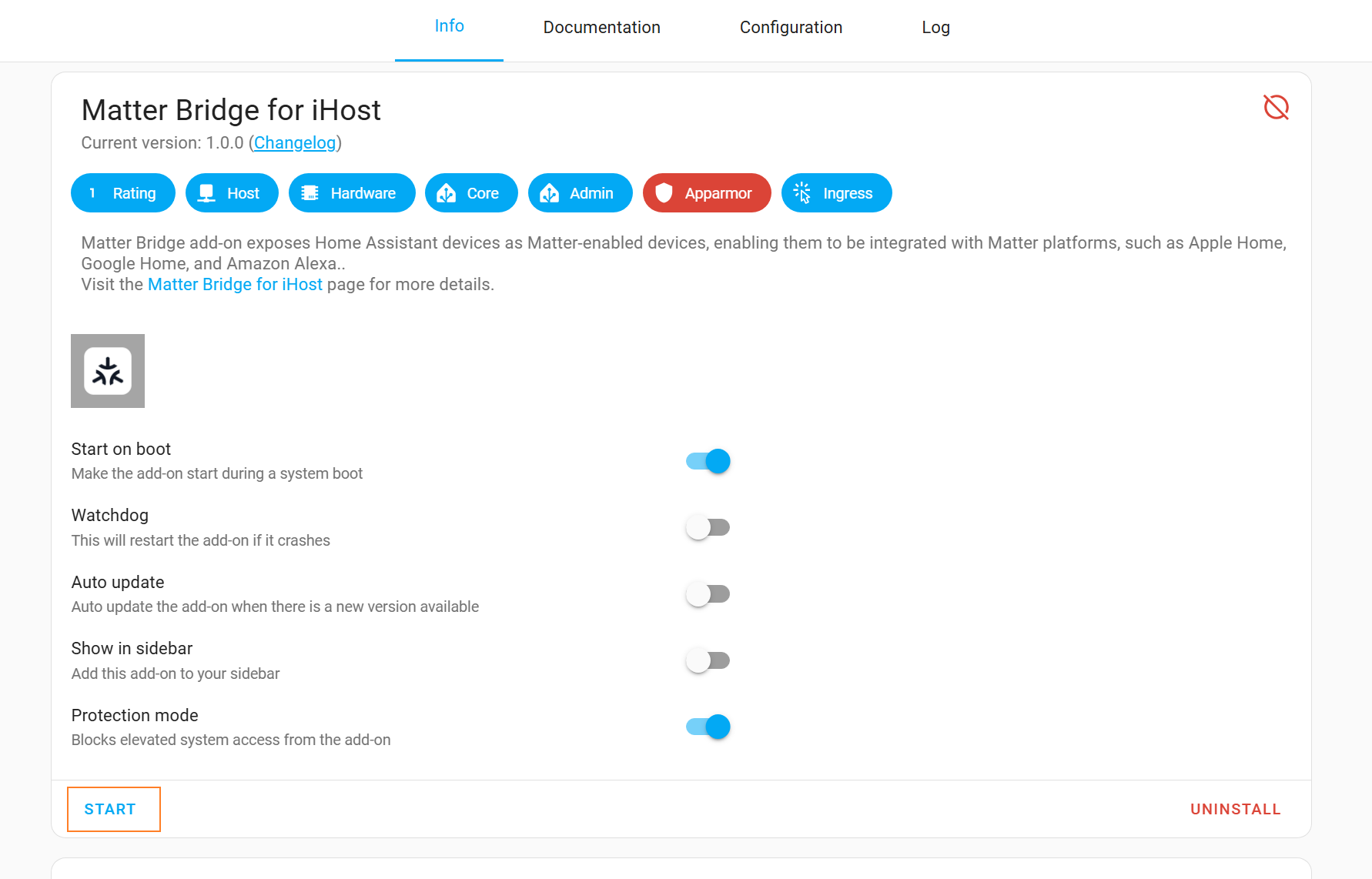Click the Host capability chip

pyautogui.click(x=232, y=193)
